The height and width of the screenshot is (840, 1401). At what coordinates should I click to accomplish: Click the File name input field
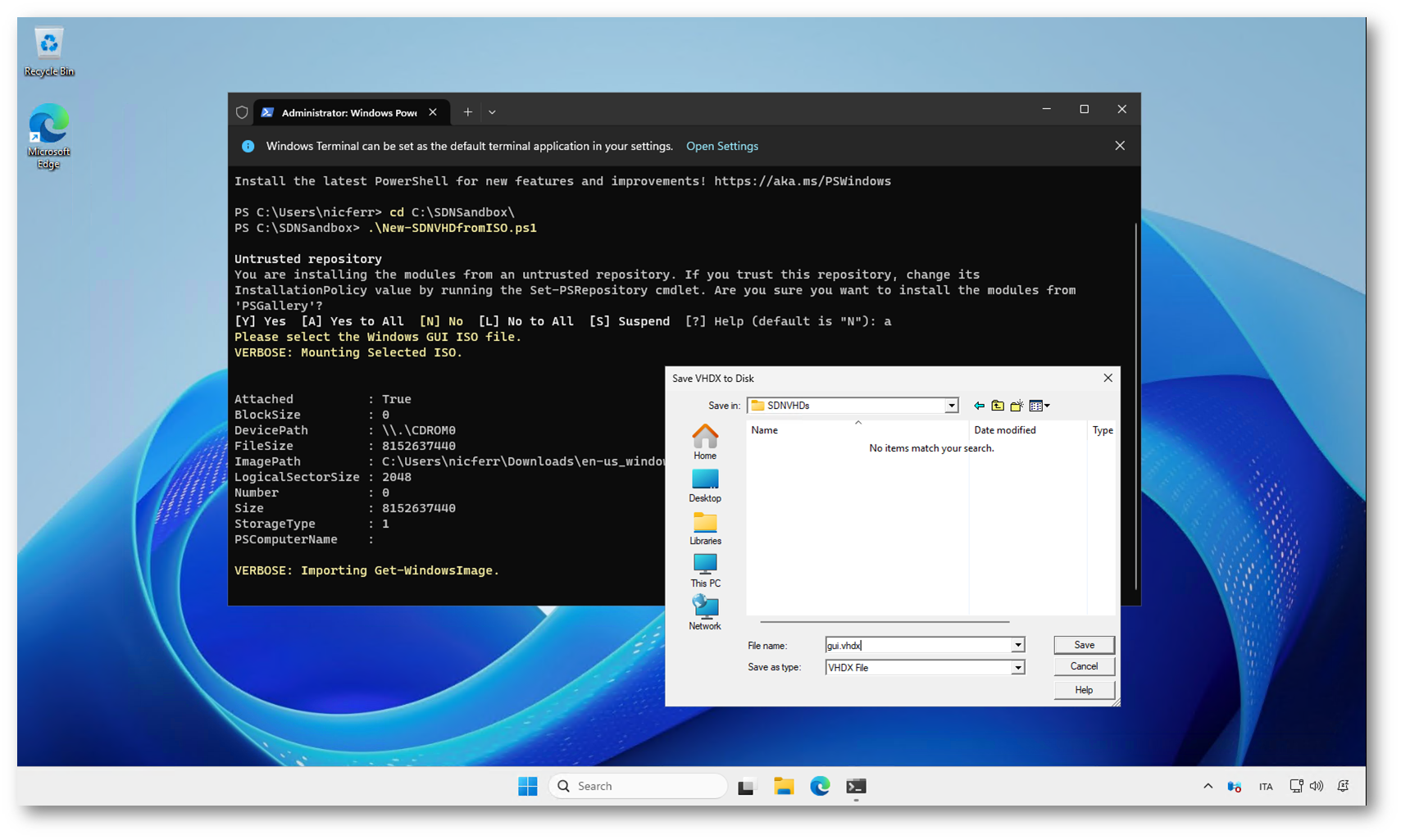[918, 646]
